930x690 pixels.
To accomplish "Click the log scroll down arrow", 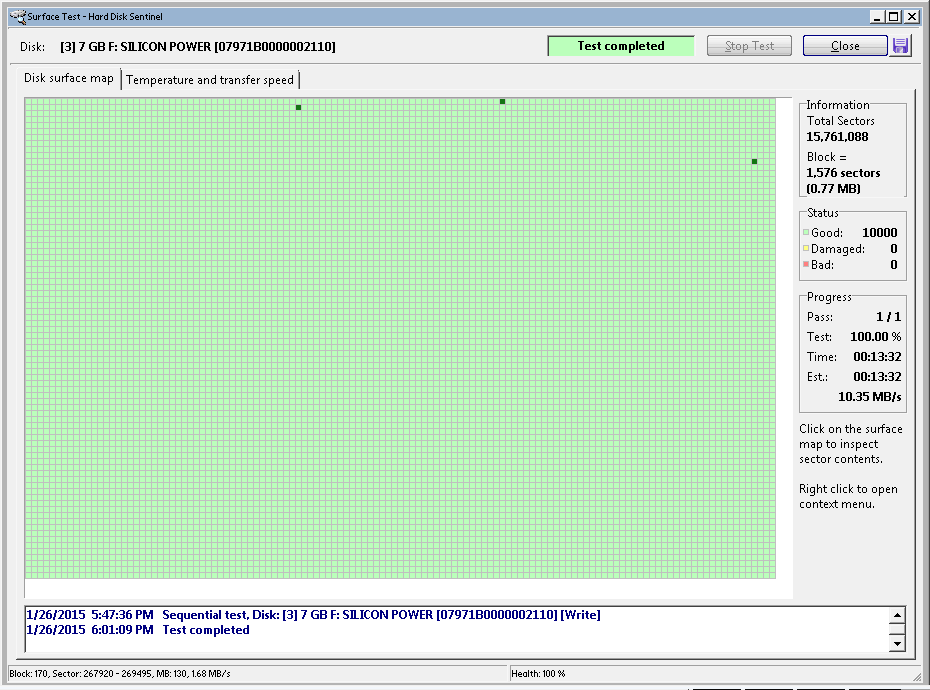I will (896, 644).
